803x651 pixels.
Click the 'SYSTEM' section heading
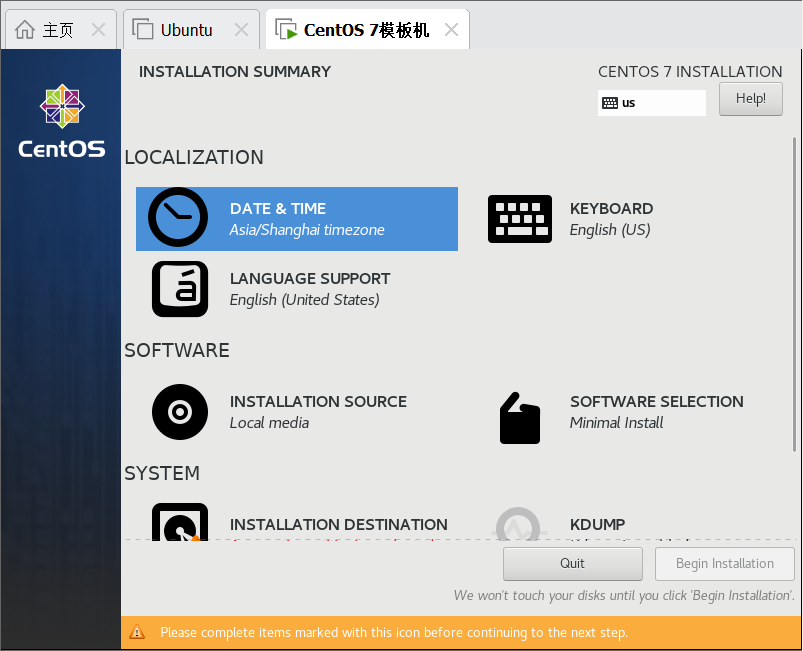pyautogui.click(x=162, y=473)
